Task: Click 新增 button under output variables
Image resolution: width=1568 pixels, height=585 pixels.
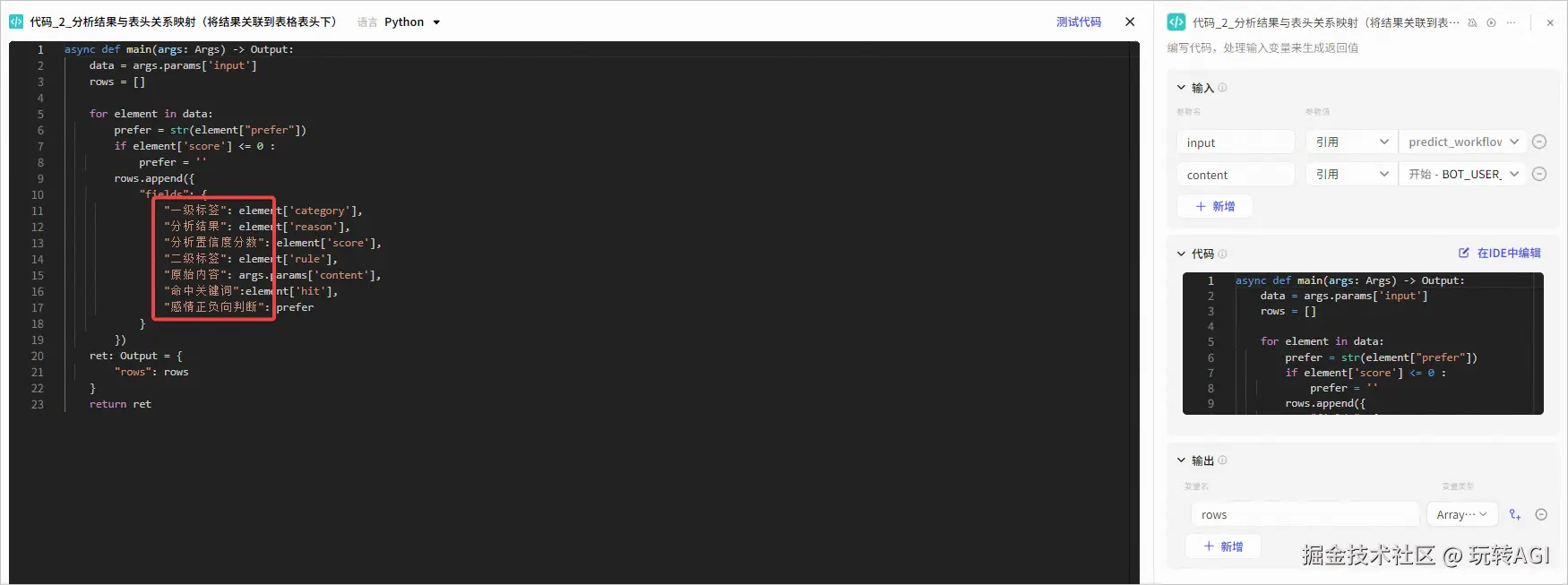Action: (1223, 546)
